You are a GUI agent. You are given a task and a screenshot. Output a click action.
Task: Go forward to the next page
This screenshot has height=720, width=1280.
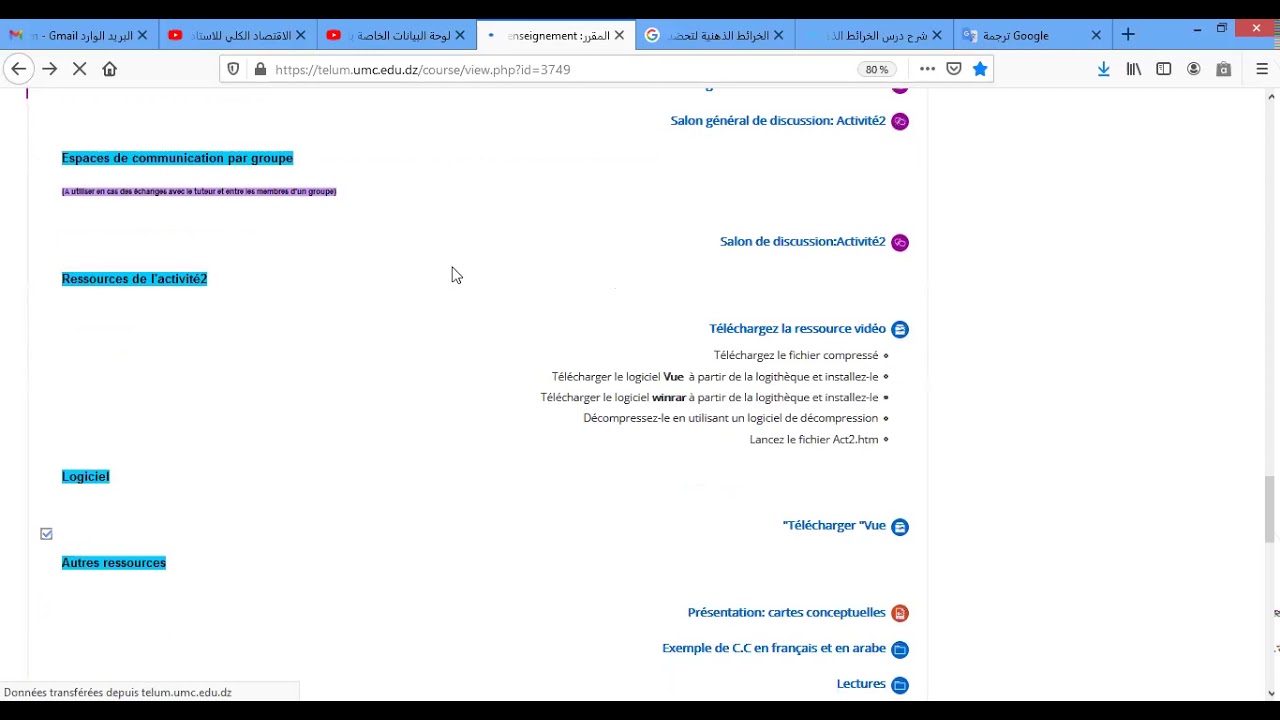[49, 69]
